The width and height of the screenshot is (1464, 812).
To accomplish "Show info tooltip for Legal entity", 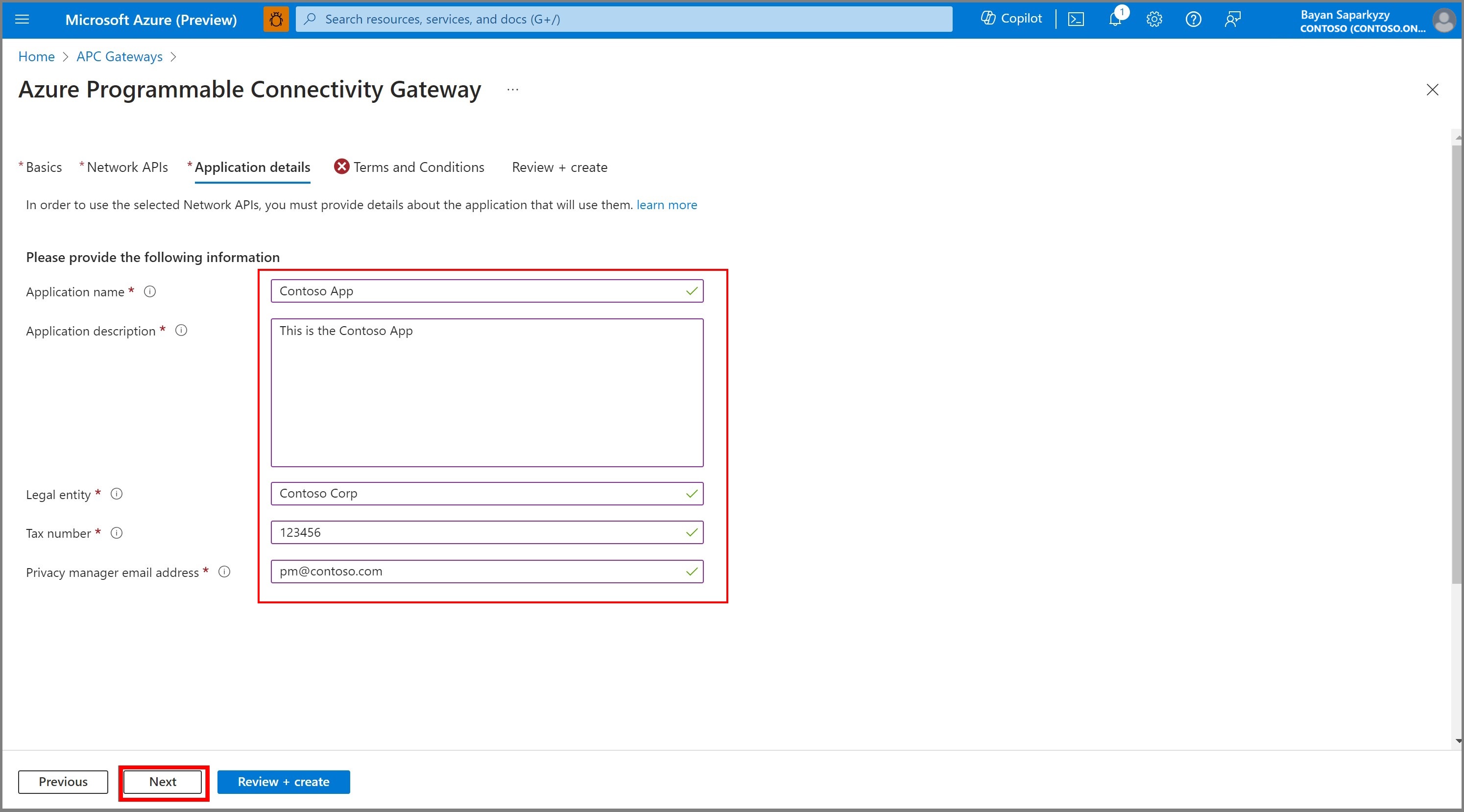I will click(117, 494).
